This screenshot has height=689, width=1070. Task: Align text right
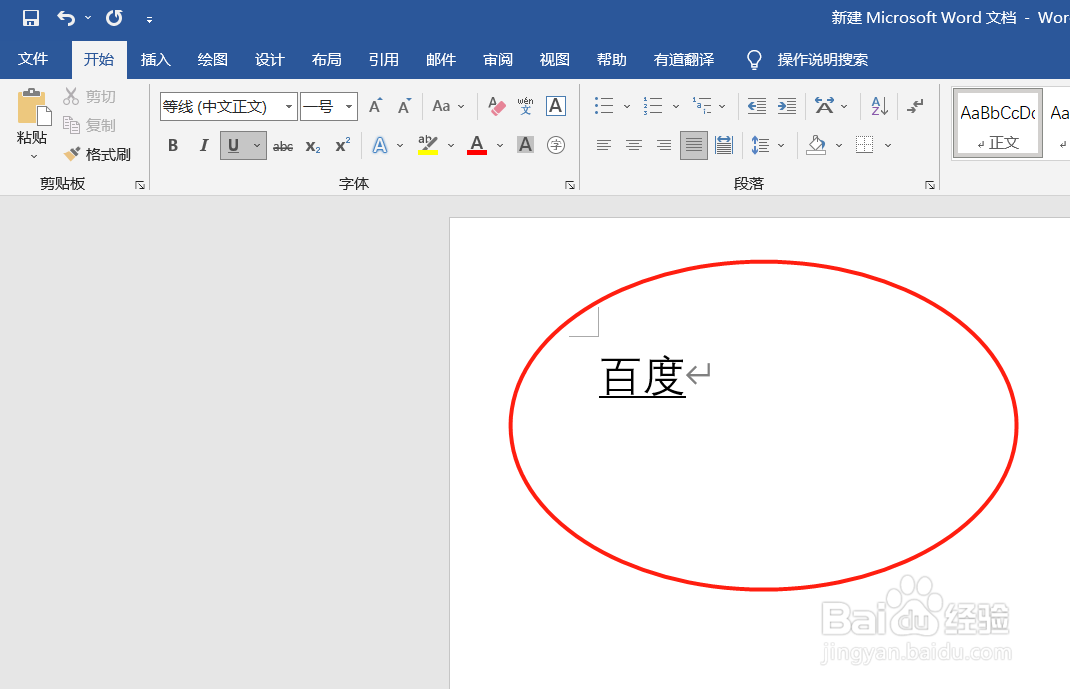pos(664,145)
